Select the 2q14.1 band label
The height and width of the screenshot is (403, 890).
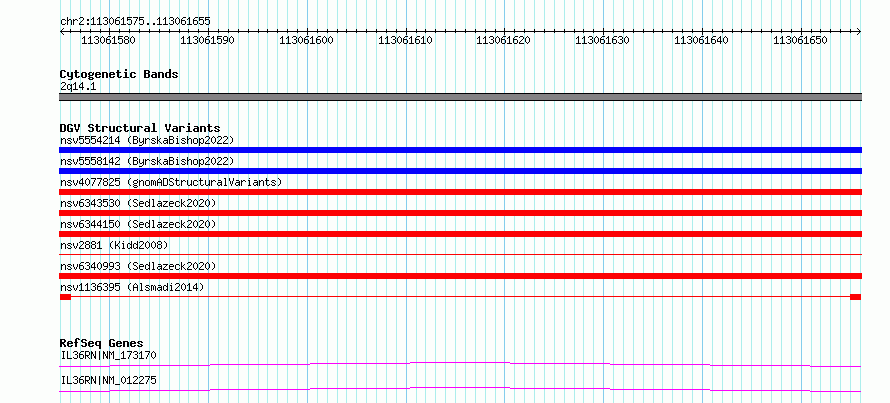[77, 86]
